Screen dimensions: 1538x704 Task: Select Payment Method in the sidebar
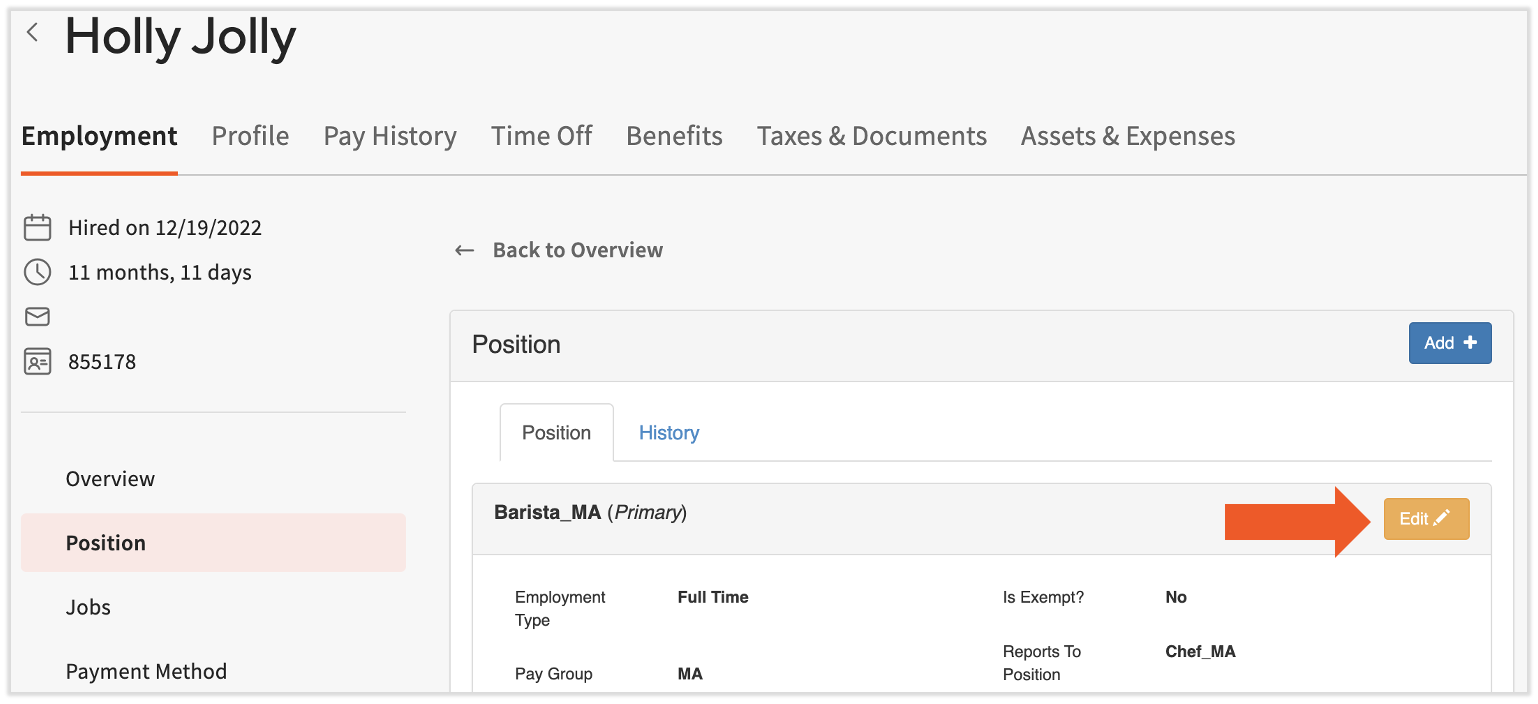[146, 671]
